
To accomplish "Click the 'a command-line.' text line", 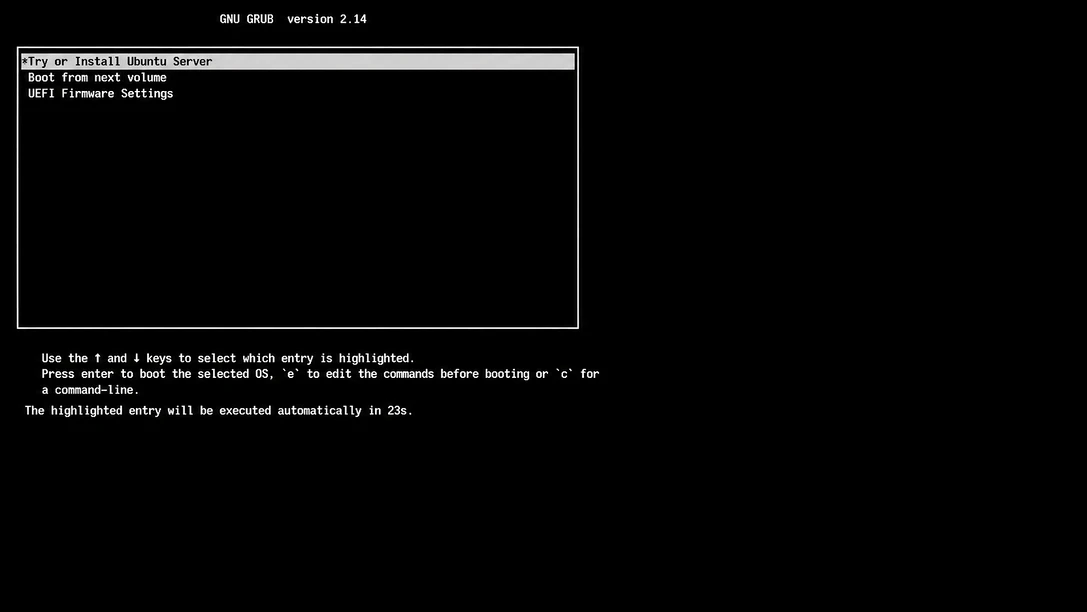I will (x=90, y=390).
